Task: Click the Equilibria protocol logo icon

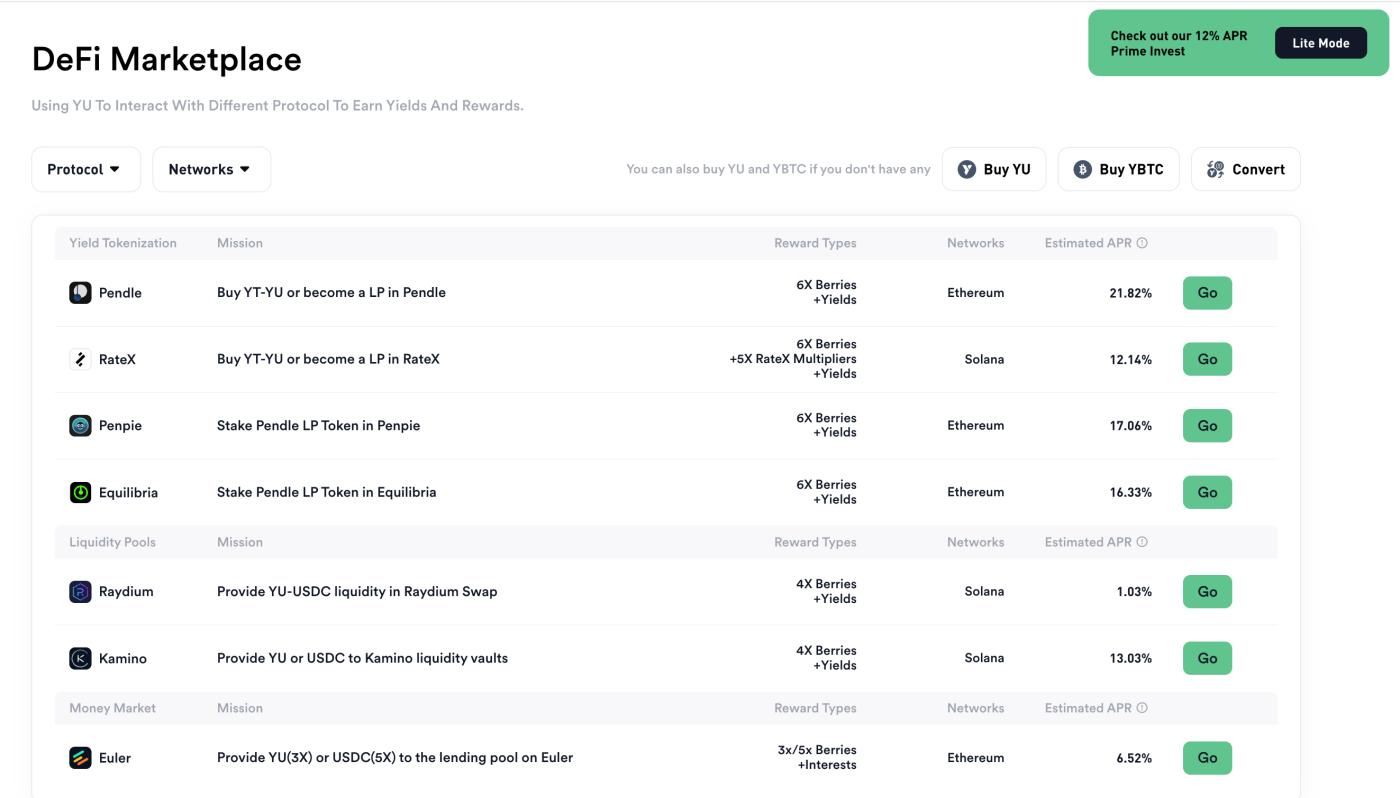Action: [80, 492]
